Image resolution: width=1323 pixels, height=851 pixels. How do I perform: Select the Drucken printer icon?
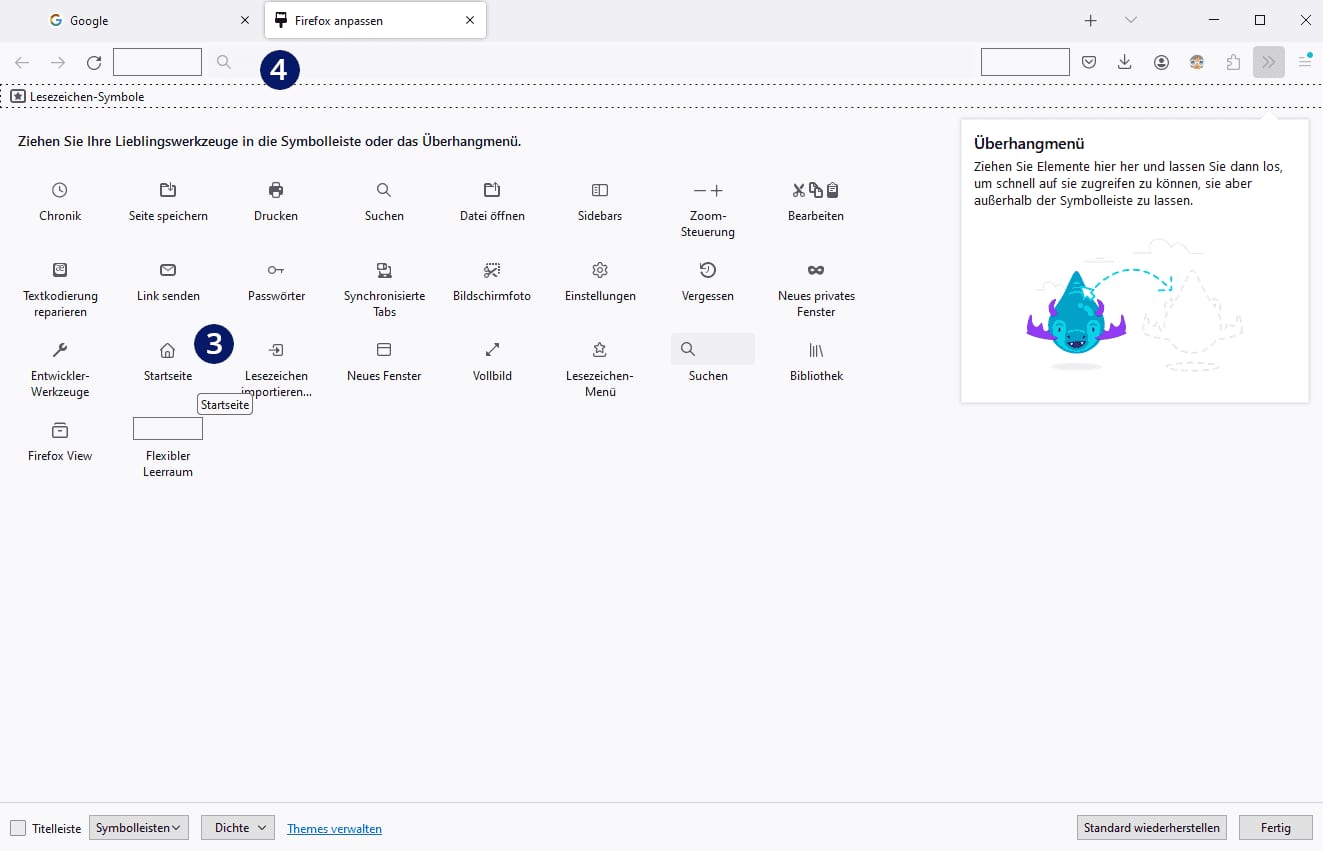(276, 190)
